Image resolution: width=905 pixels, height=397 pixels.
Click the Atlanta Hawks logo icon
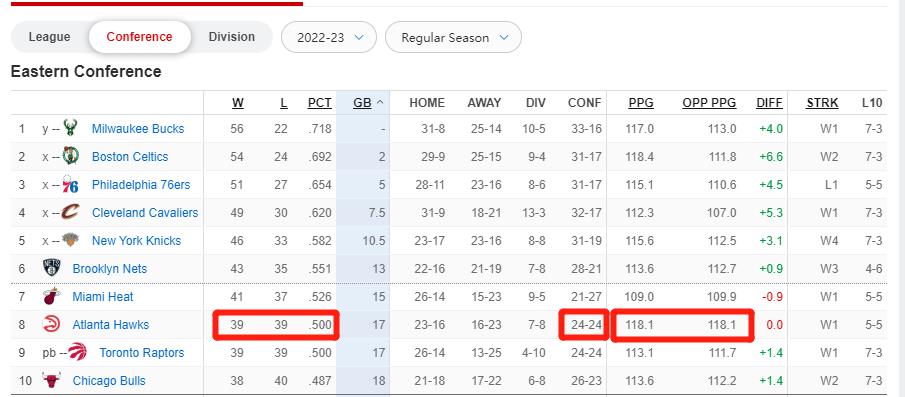click(x=51, y=324)
